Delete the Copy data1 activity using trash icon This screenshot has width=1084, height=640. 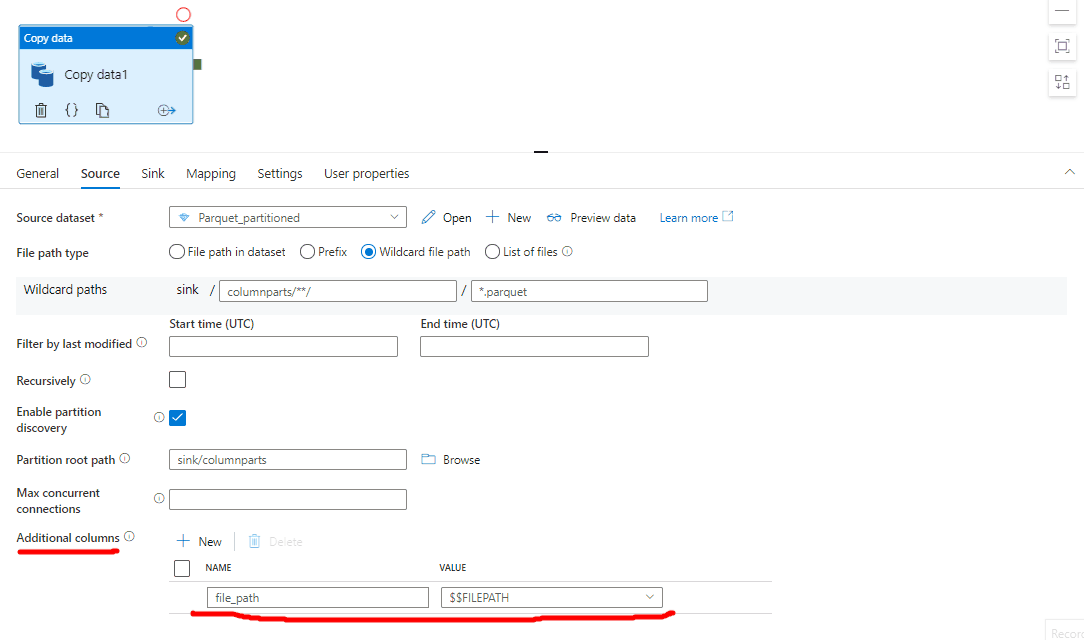pos(40,110)
